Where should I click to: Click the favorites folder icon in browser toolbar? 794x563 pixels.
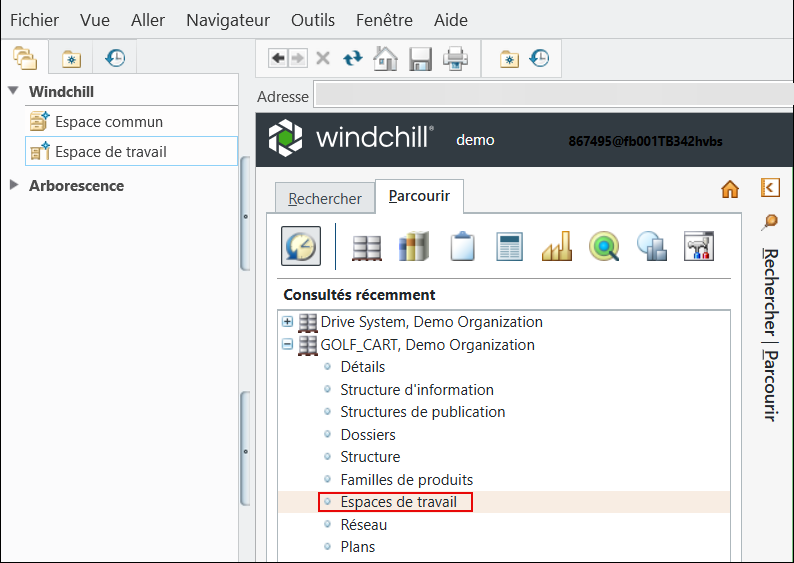(509, 59)
